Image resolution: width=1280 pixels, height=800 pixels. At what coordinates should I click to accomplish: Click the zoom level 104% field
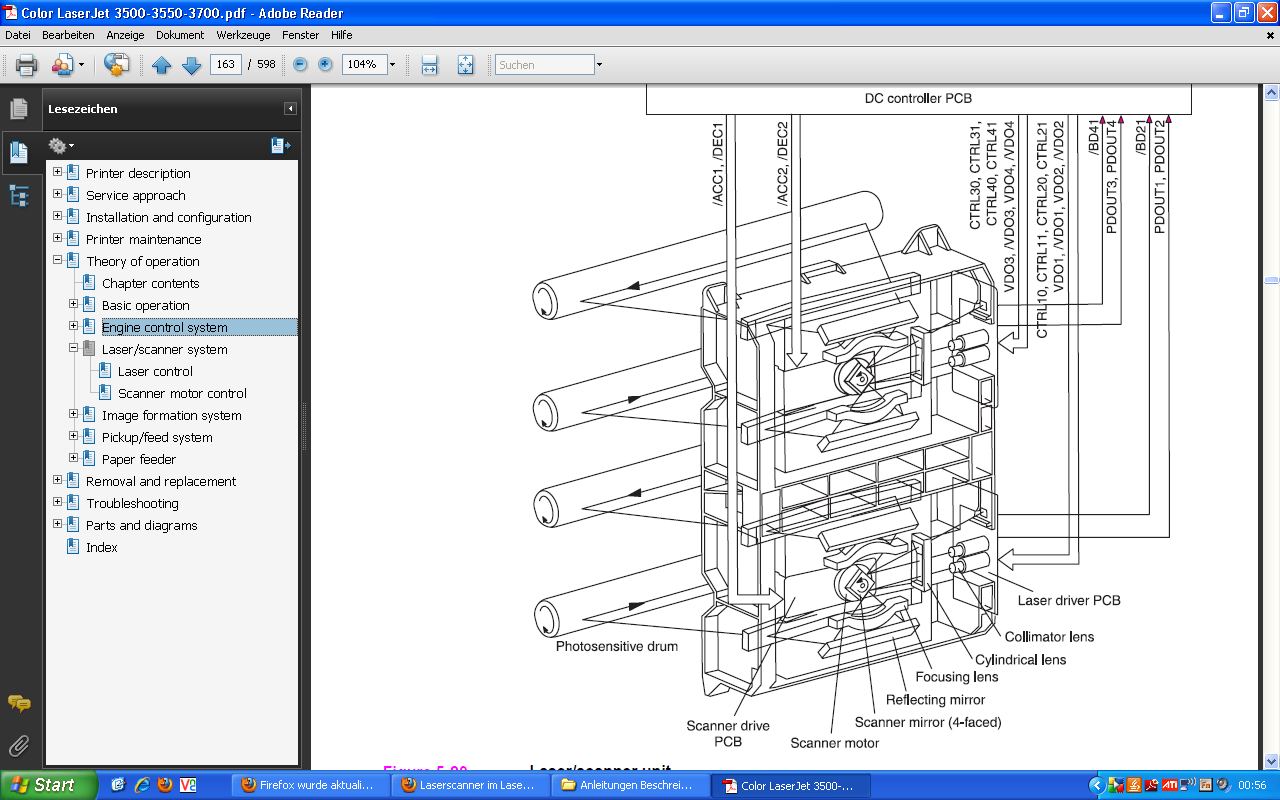pyautogui.click(x=364, y=64)
